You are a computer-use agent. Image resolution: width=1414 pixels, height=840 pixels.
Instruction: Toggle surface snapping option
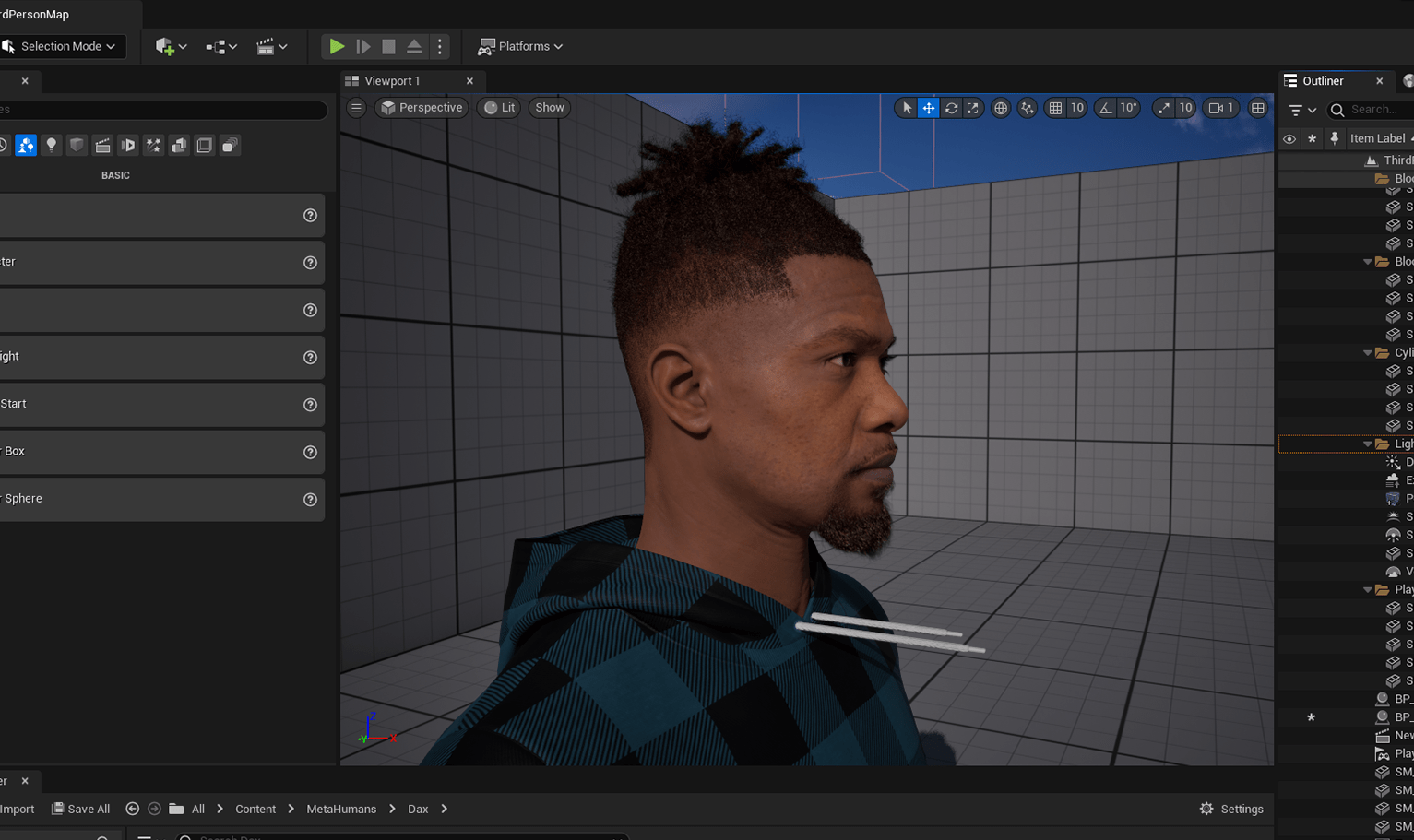pos(1028,108)
